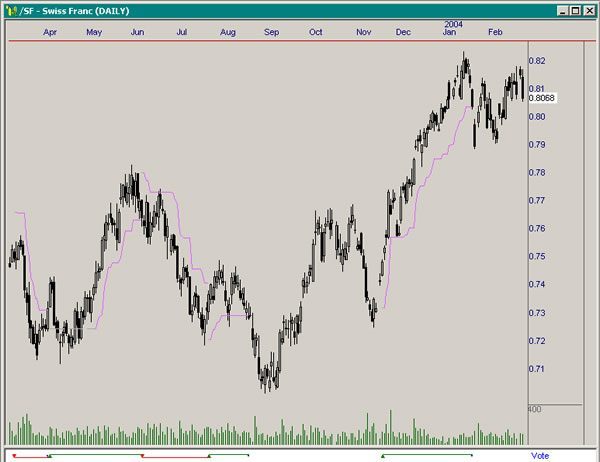The image size is (600, 462).
Task: Click the Nov month label
Action: [x=363, y=32]
